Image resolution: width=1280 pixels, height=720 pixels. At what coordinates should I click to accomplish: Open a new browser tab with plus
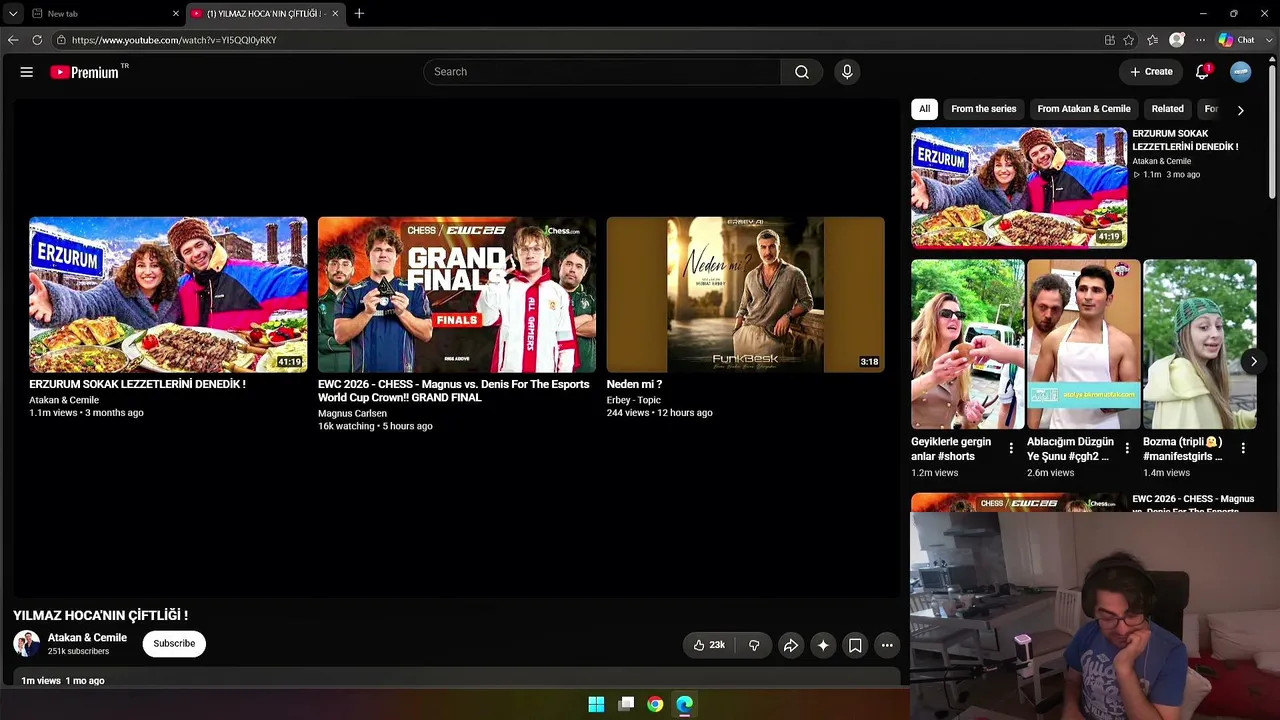pyautogui.click(x=359, y=13)
